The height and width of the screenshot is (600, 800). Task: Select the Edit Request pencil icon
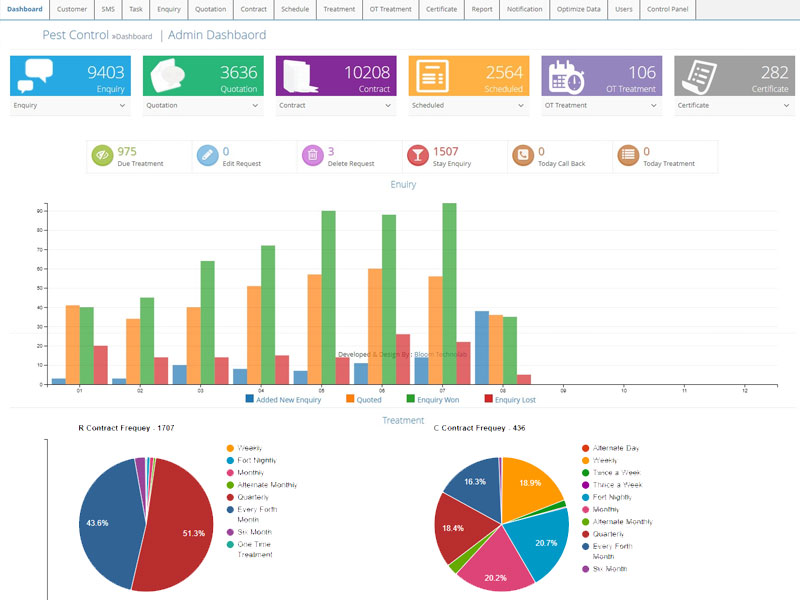pyautogui.click(x=206, y=156)
